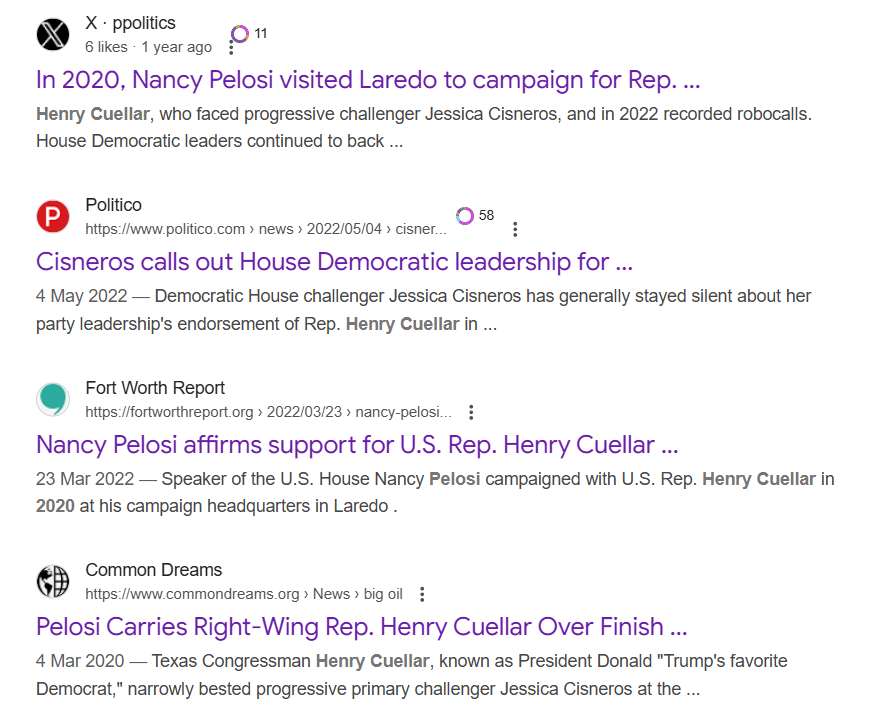The height and width of the screenshot is (723, 888).
Task: Open 'In 2020, Nancy Pelosi visited Laredo' result
Action: [367, 80]
